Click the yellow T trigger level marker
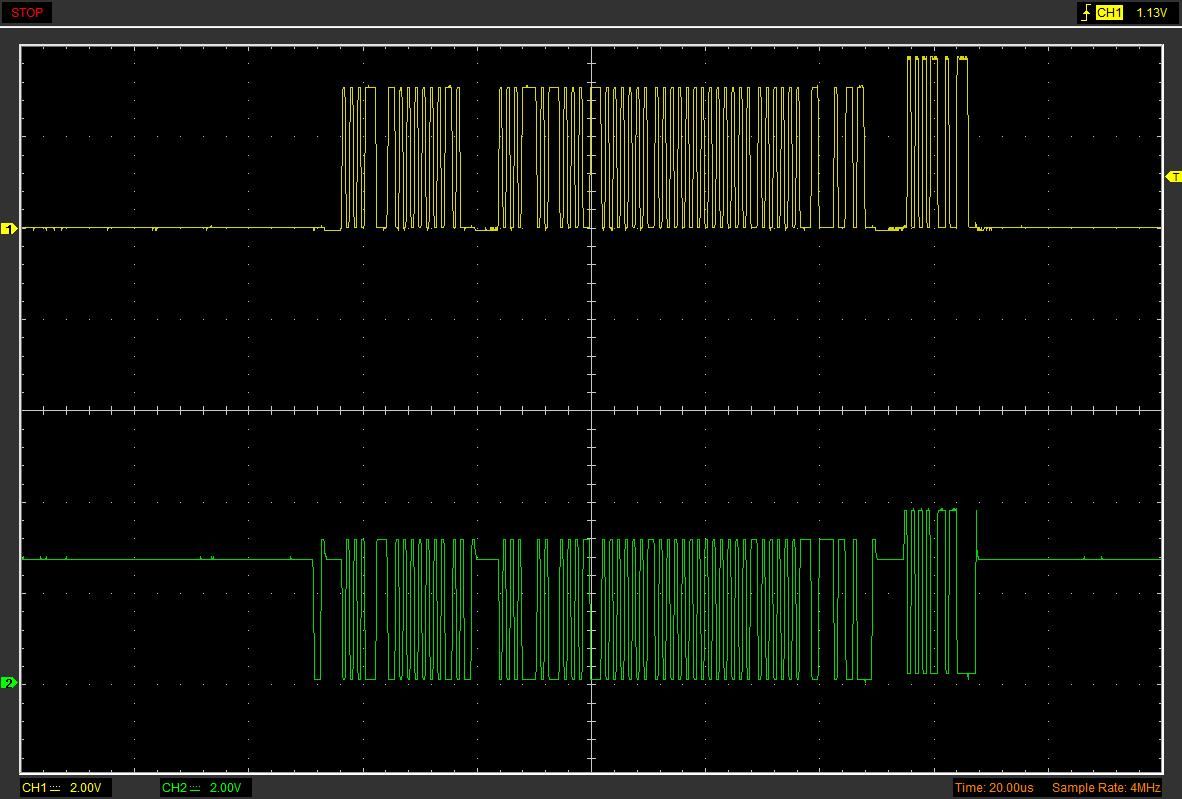This screenshot has height=799, width=1182. [1174, 177]
